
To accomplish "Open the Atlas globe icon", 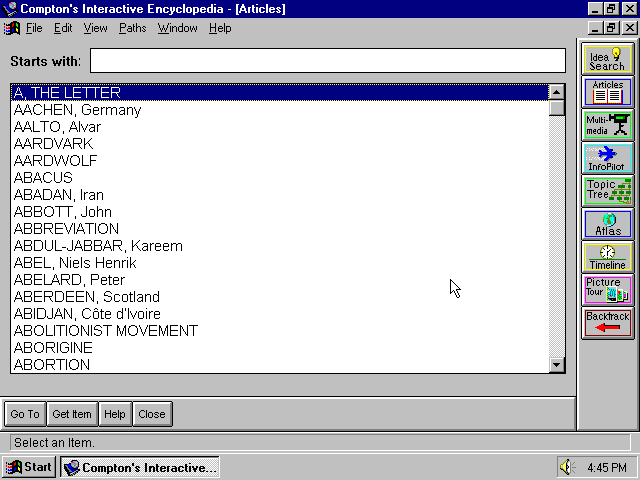I will [608, 224].
